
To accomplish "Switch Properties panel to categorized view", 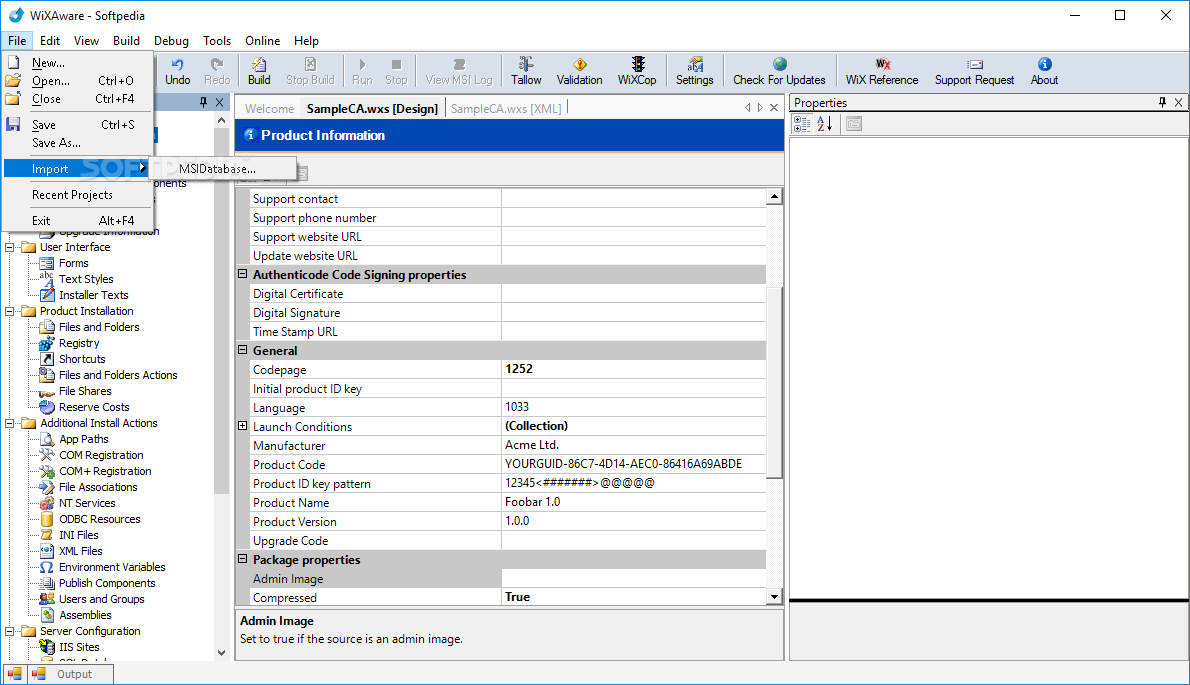I will coord(801,124).
